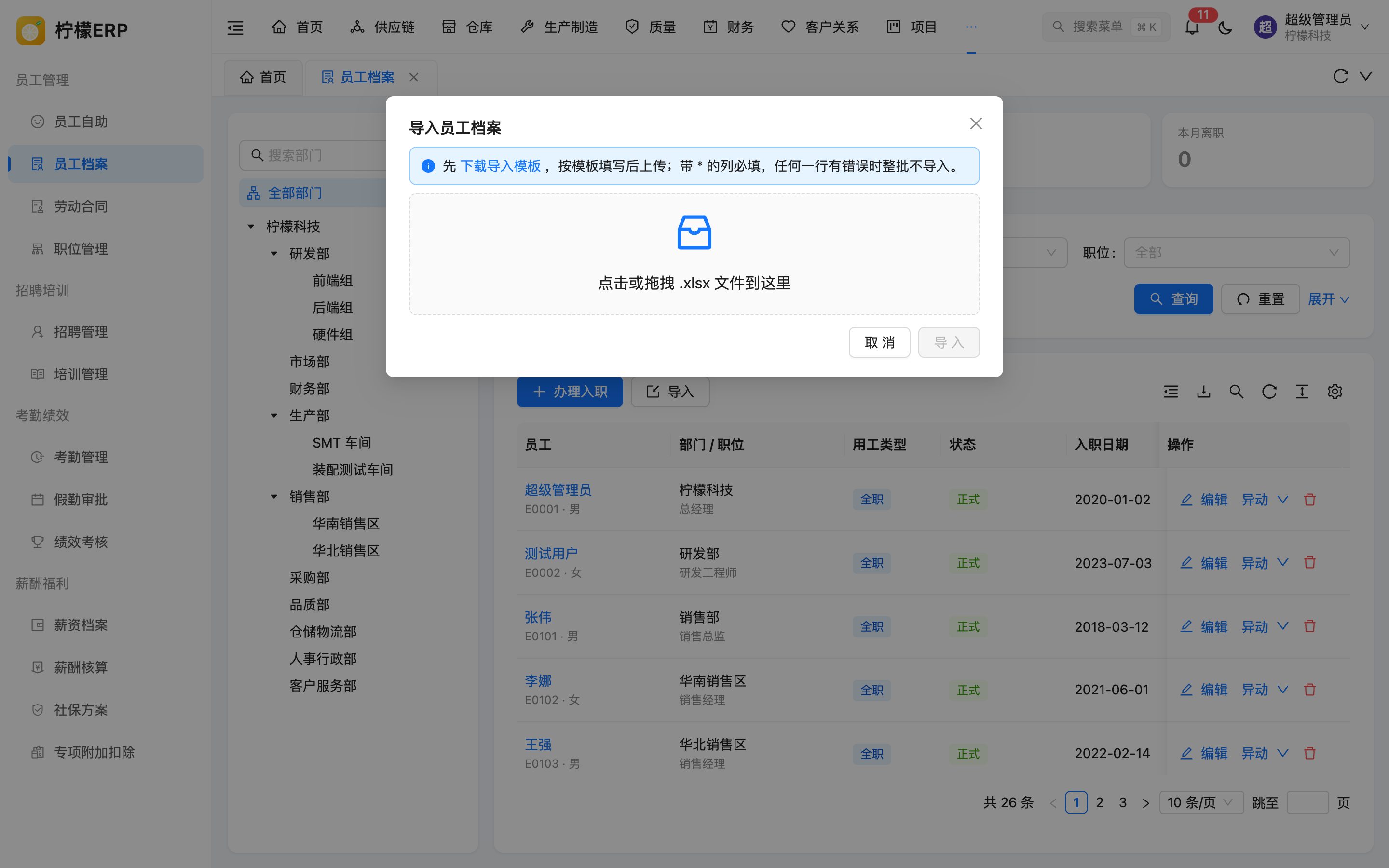
Task: Open the download import template link
Action: click(x=500, y=166)
